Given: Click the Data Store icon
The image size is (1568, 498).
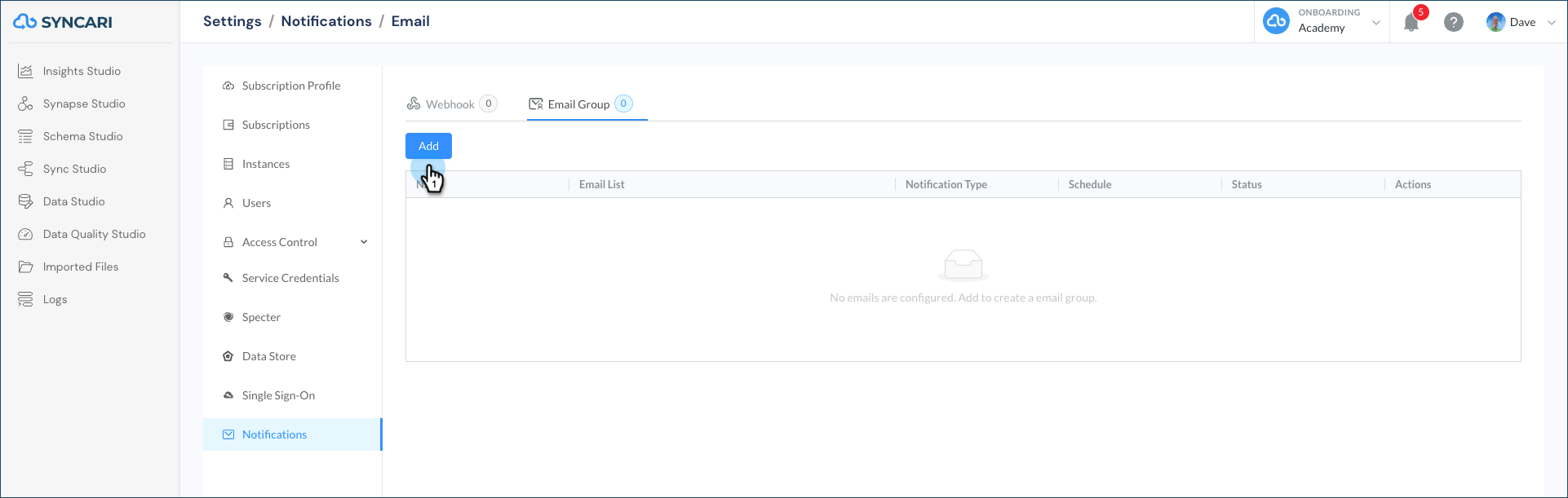Looking at the screenshot, I should pos(228,356).
